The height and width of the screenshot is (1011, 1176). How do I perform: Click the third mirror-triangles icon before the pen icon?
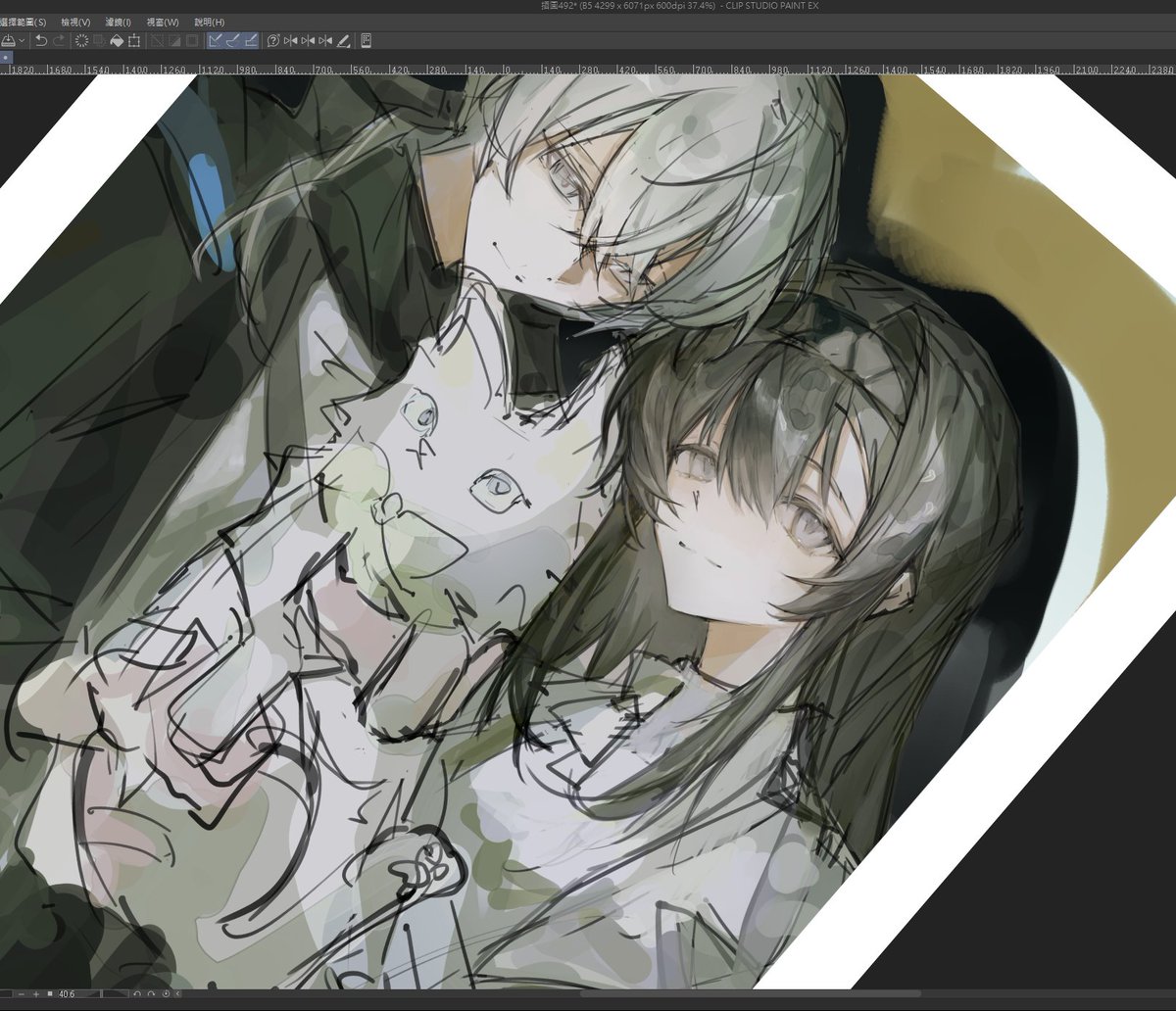coord(325,40)
